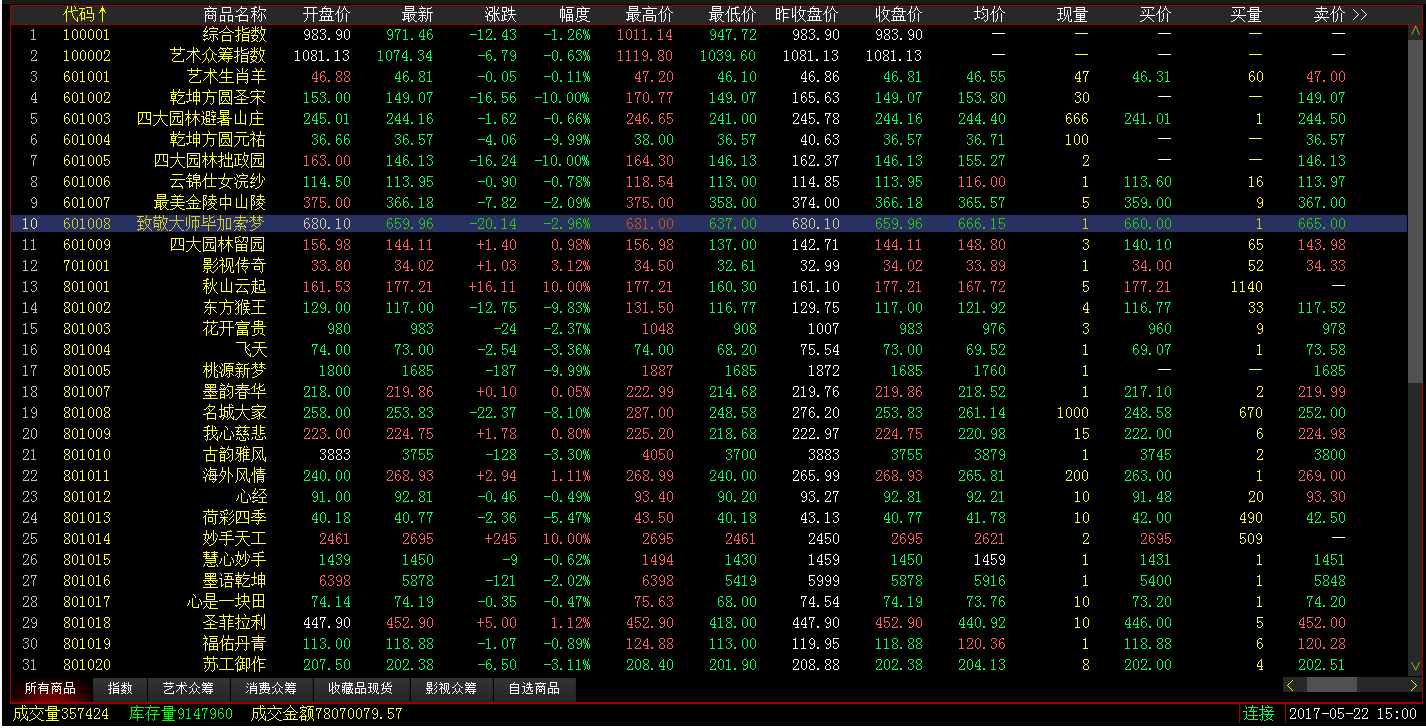Image resolution: width=1426 pixels, height=728 pixels.
Task: Select the 最美金陵中山陵 row
Action: tap(709, 203)
